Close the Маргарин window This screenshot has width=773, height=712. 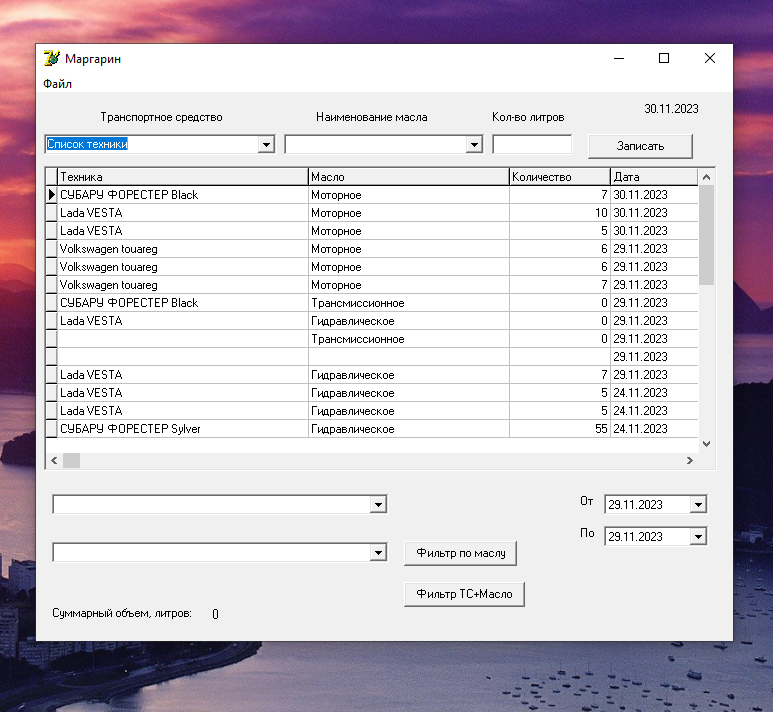pyautogui.click(x=710, y=58)
